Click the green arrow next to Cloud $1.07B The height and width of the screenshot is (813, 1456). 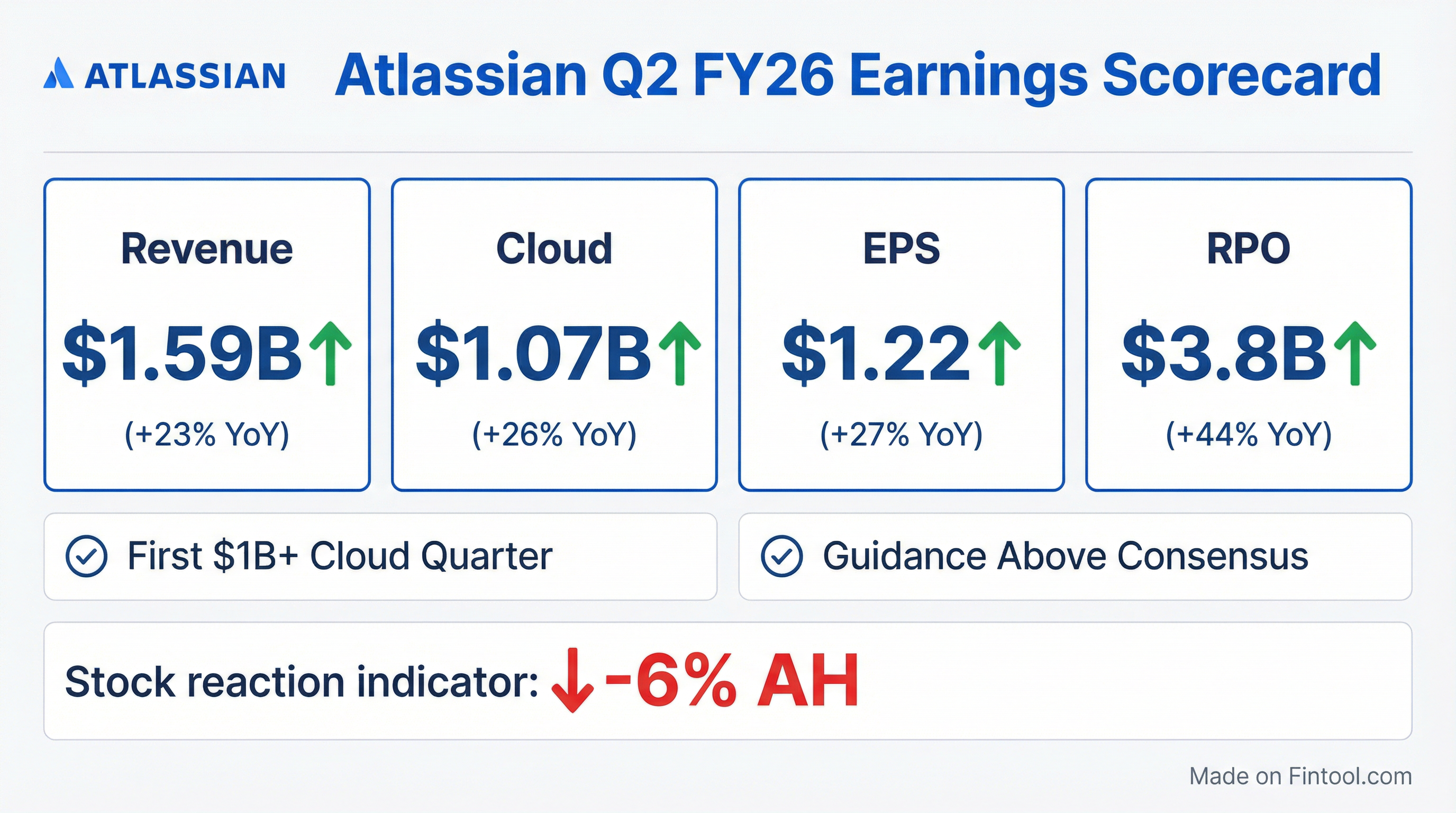click(680, 354)
